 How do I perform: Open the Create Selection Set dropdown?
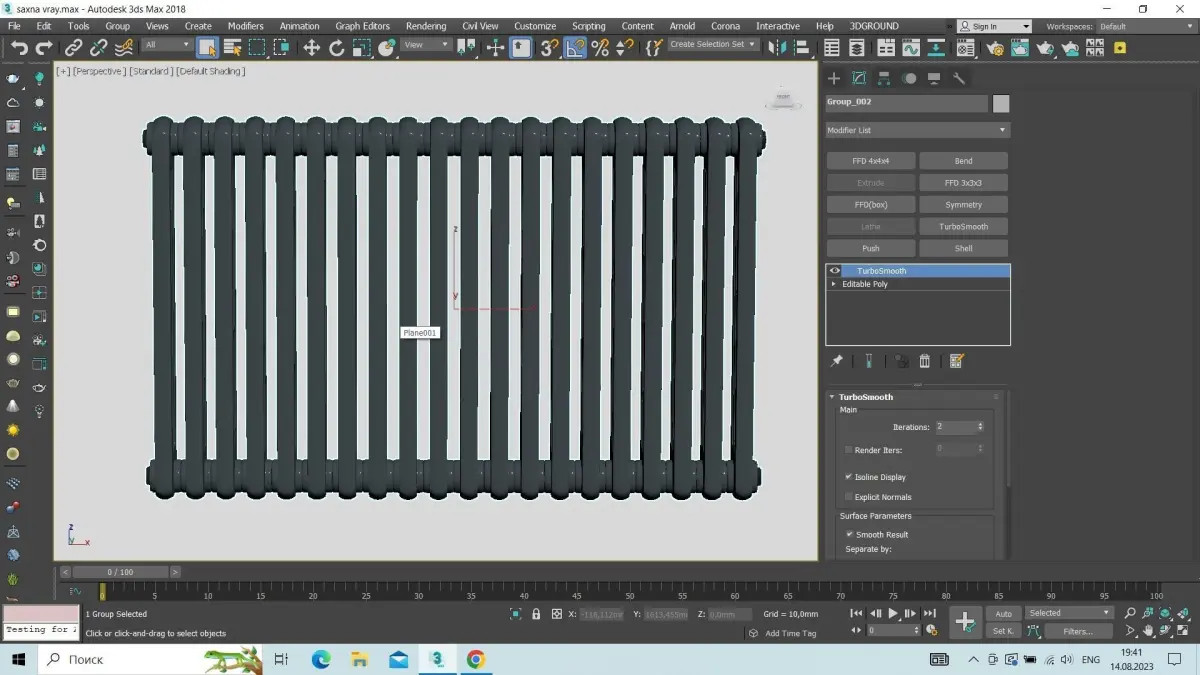[713, 45]
